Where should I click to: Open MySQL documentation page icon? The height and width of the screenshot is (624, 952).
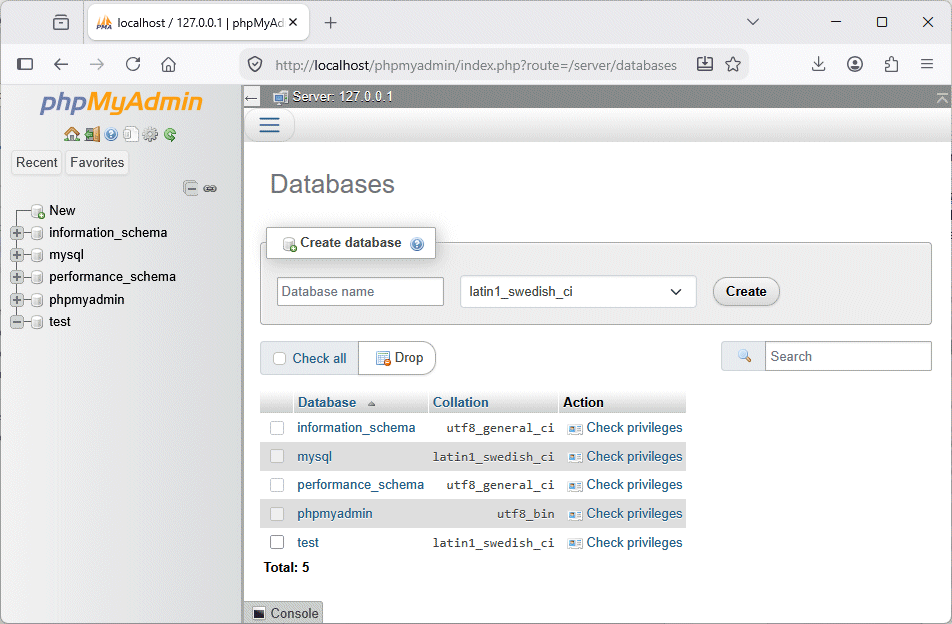pyautogui.click(x=131, y=134)
